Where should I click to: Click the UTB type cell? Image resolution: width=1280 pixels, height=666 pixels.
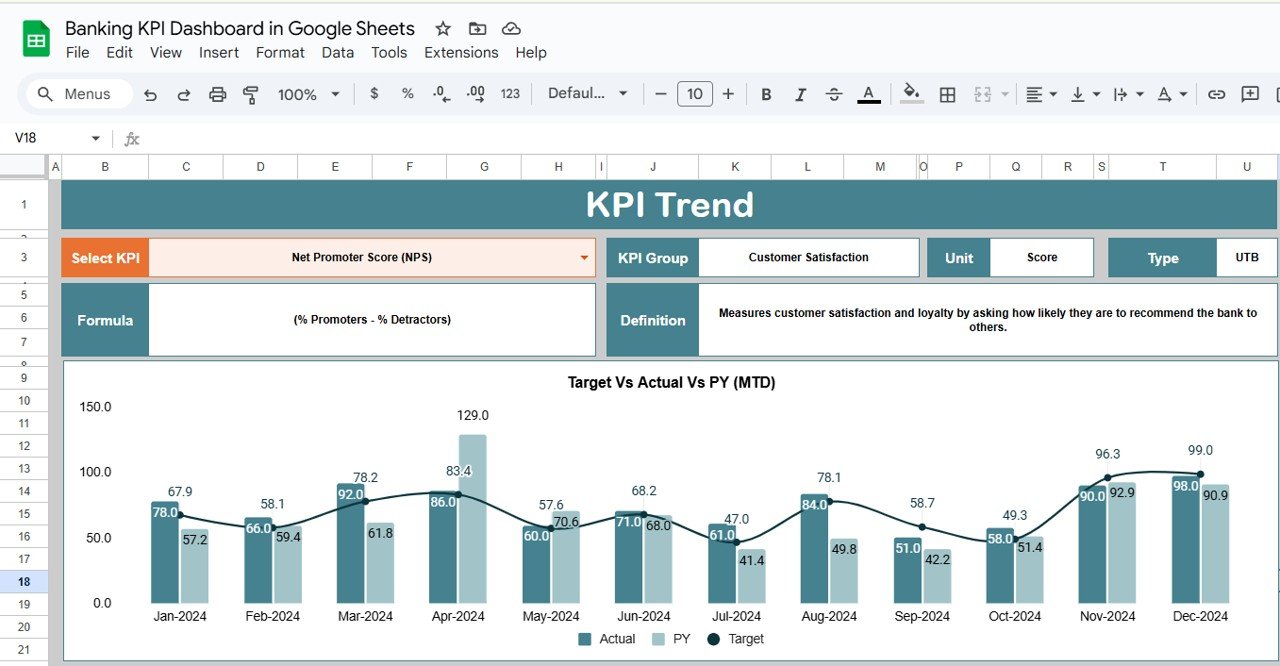point(1247,258)
